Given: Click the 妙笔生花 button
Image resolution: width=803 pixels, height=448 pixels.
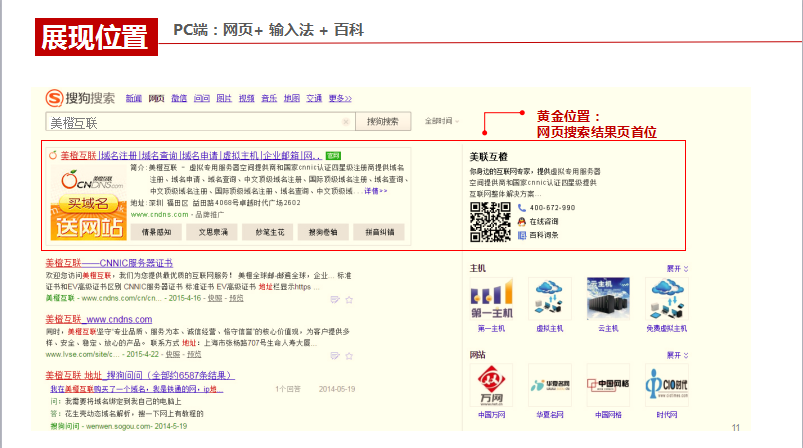Looking at the screenshot, I should pos(269,232).
